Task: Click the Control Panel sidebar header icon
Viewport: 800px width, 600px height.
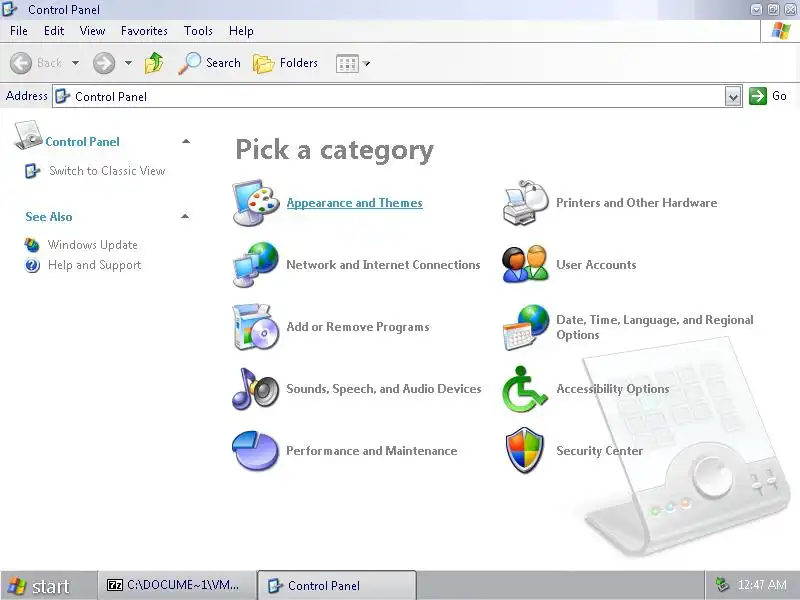Action: [x=28, y=135]
